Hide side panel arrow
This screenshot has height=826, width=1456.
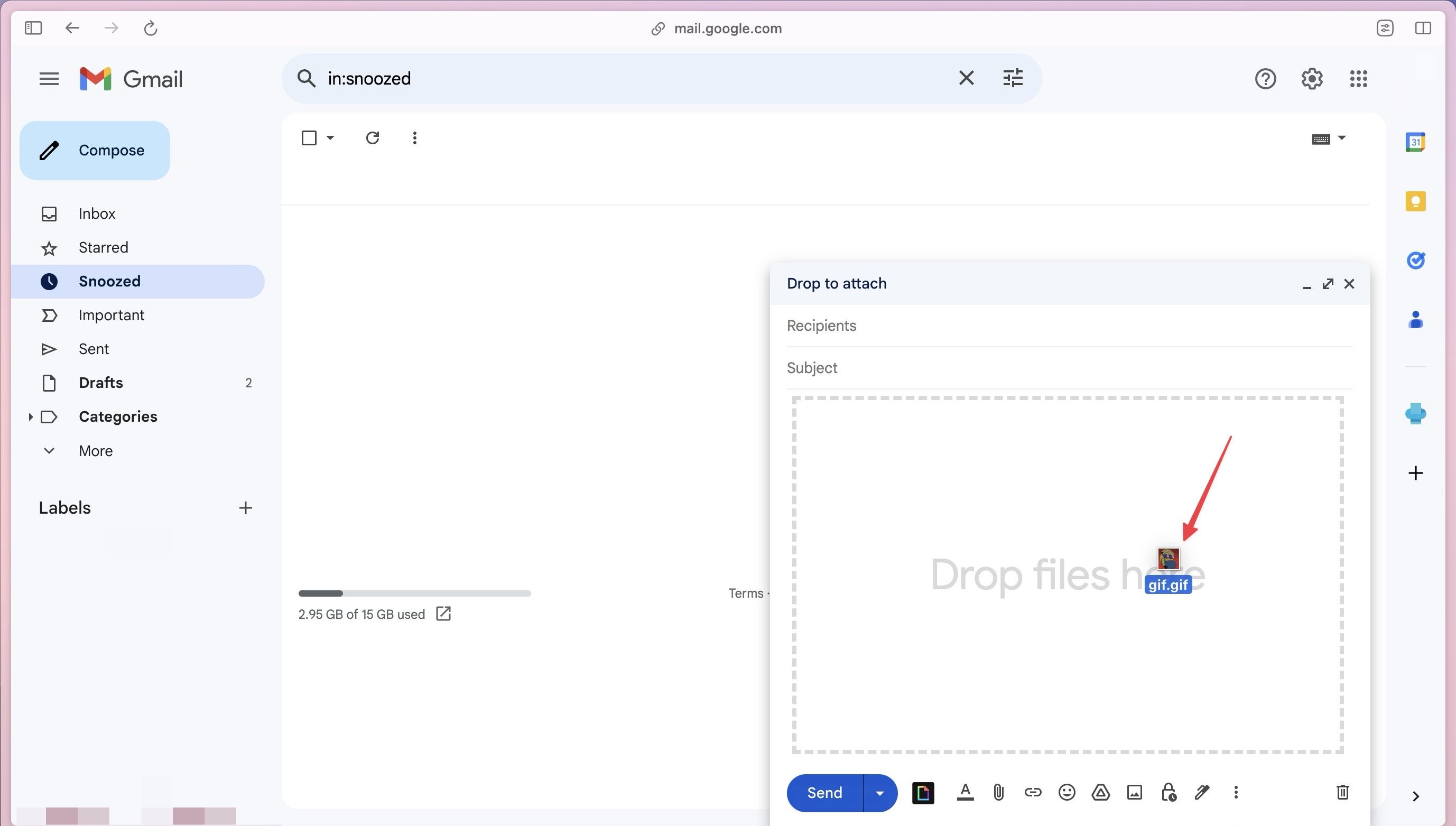(x=1415, y=796)
